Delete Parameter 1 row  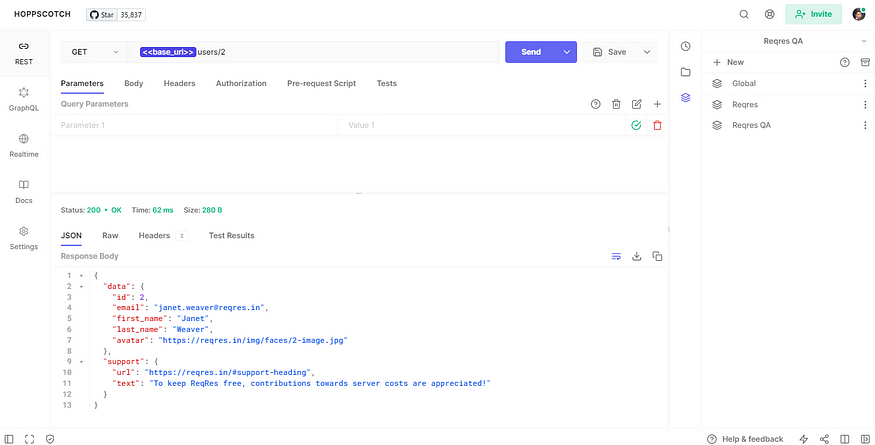tap(657, 125)
